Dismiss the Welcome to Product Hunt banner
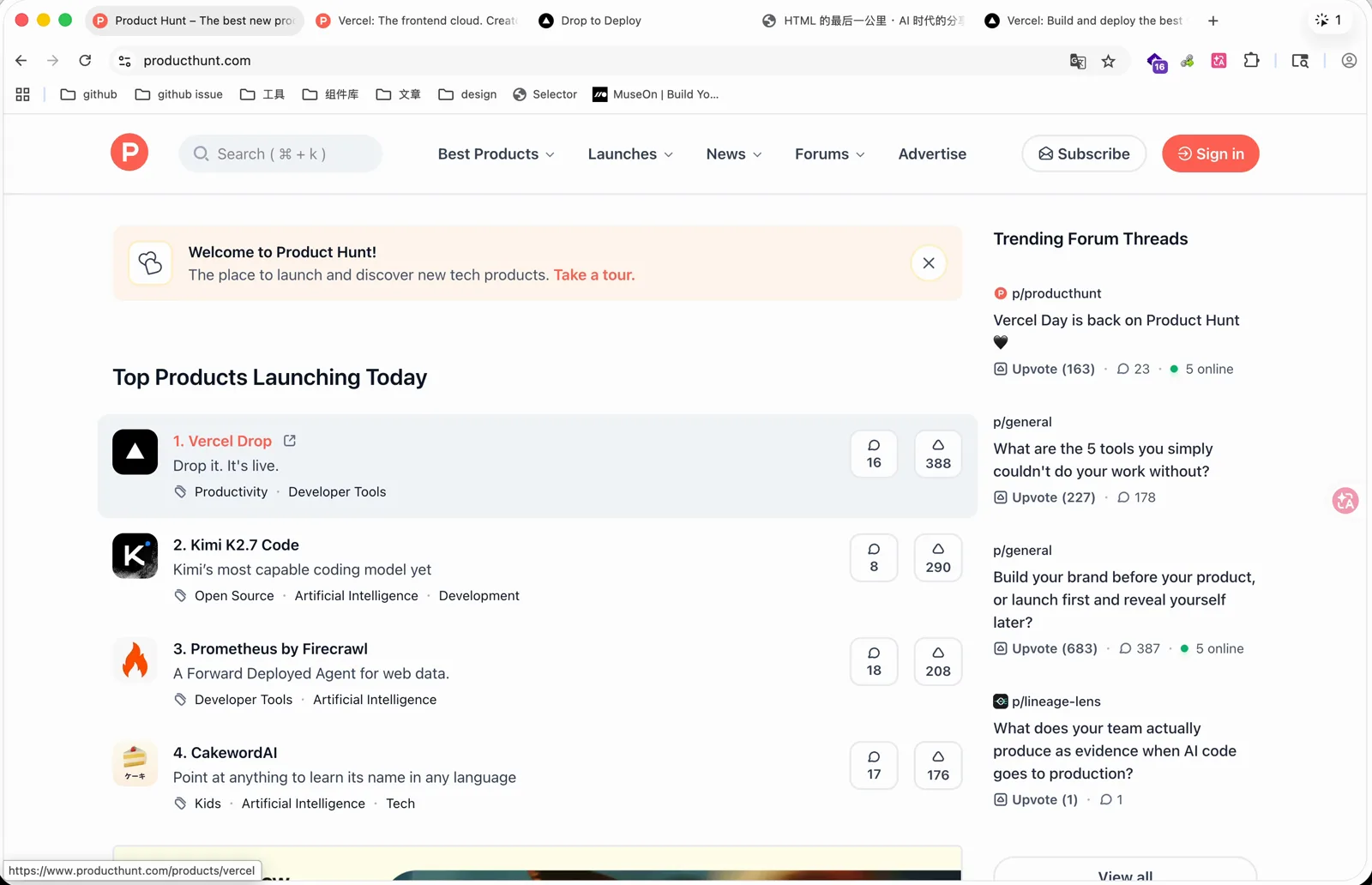This screenshot has width=1372, height=885. [x=929, y=263]
